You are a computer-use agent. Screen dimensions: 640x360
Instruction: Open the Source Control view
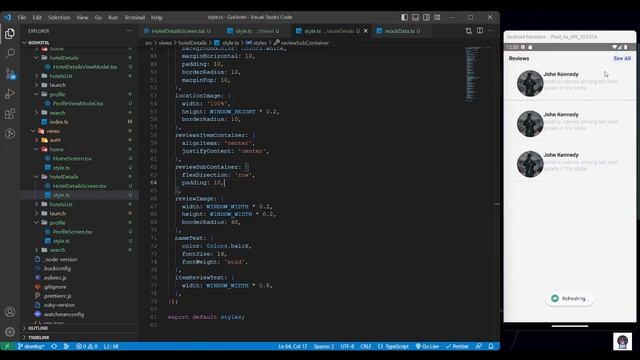pyautogui.click(x=10, y=74)
